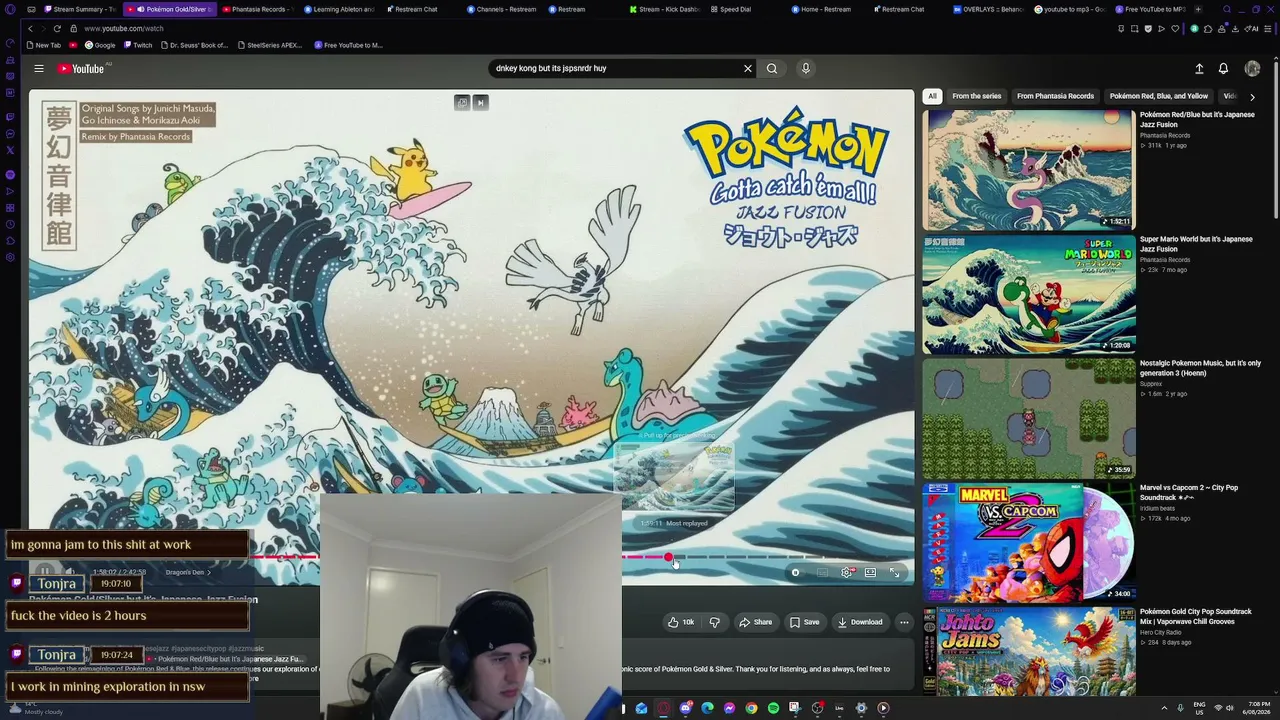Toggle subtitles button in the player
Screen dimensions: 1280x720
(x=822, y=573)
